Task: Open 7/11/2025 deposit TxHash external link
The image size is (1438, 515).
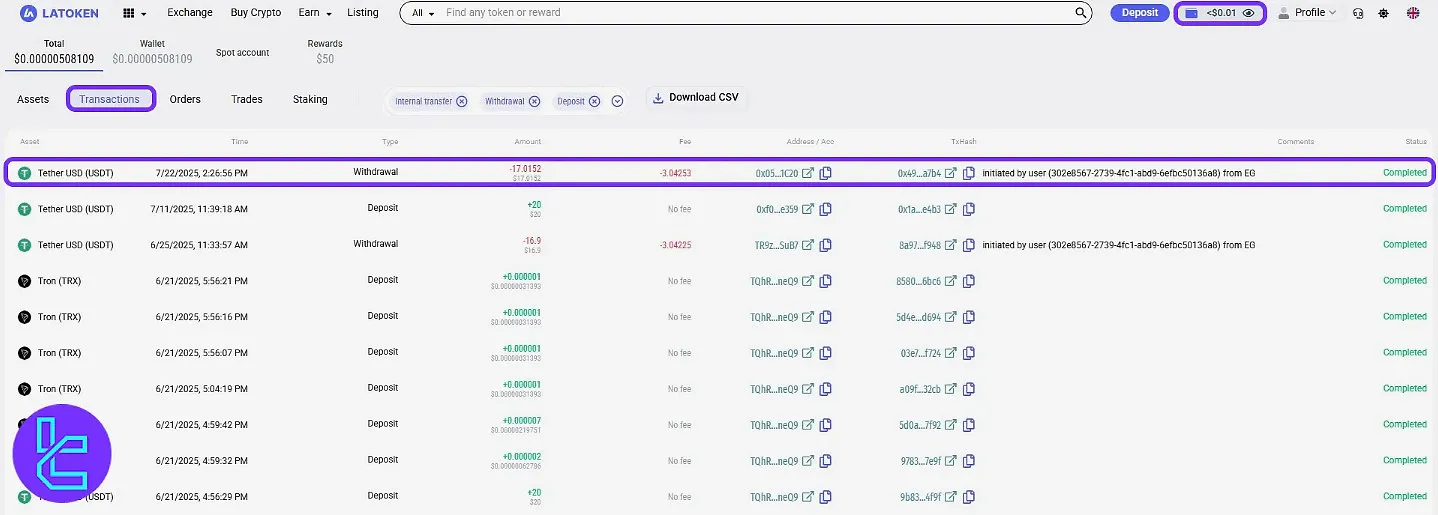Action: [951, 209]
